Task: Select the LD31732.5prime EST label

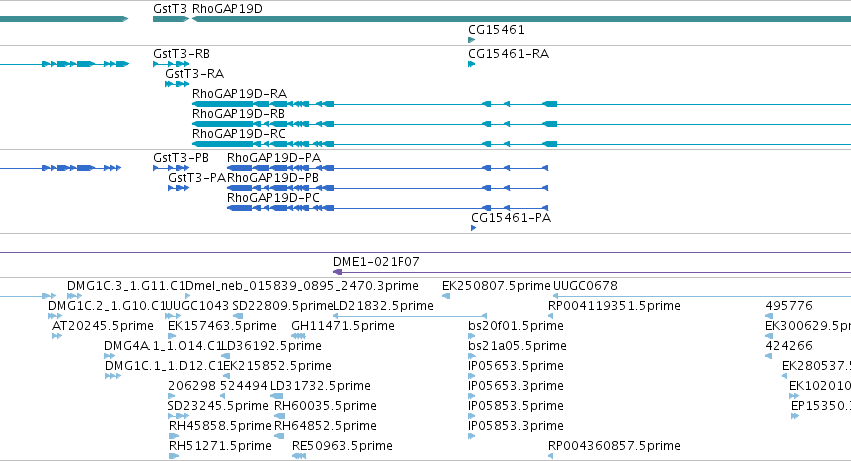Action: click(x=320, y=387)
